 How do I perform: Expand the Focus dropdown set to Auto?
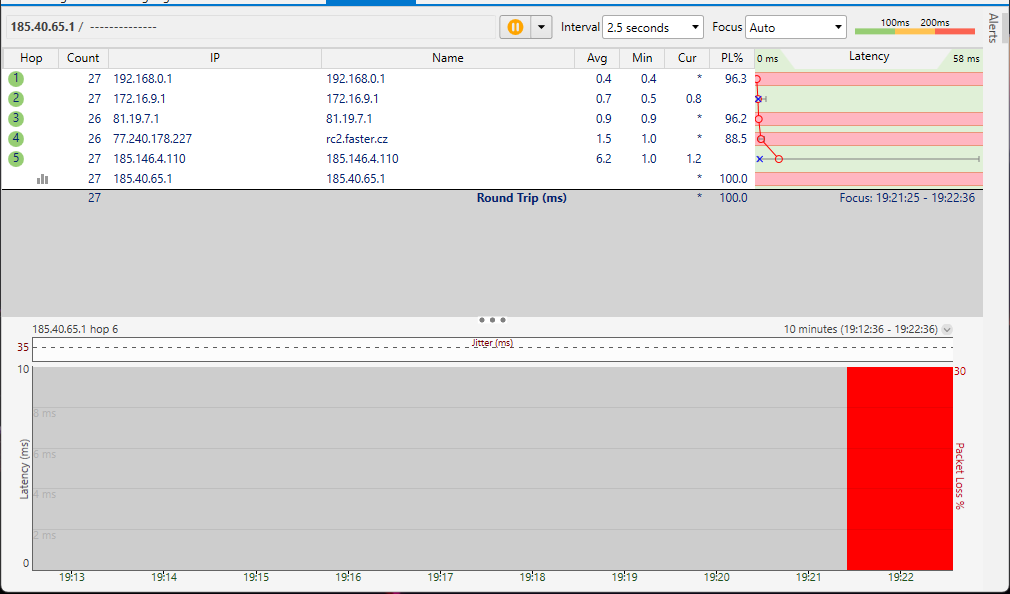(795, 28)
